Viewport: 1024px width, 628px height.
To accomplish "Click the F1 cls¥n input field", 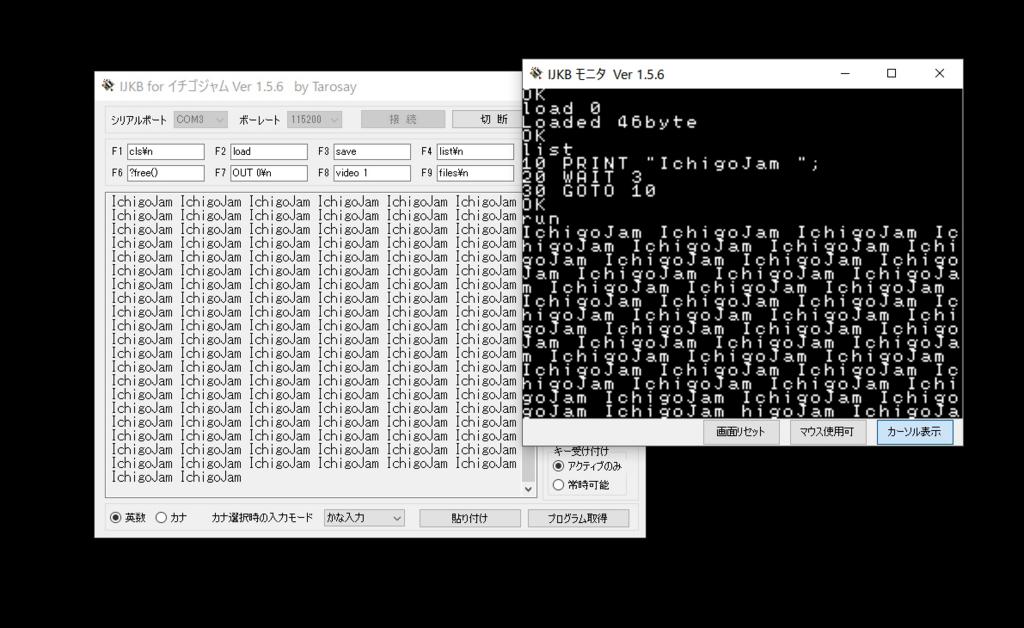I will tap(165, 151).
